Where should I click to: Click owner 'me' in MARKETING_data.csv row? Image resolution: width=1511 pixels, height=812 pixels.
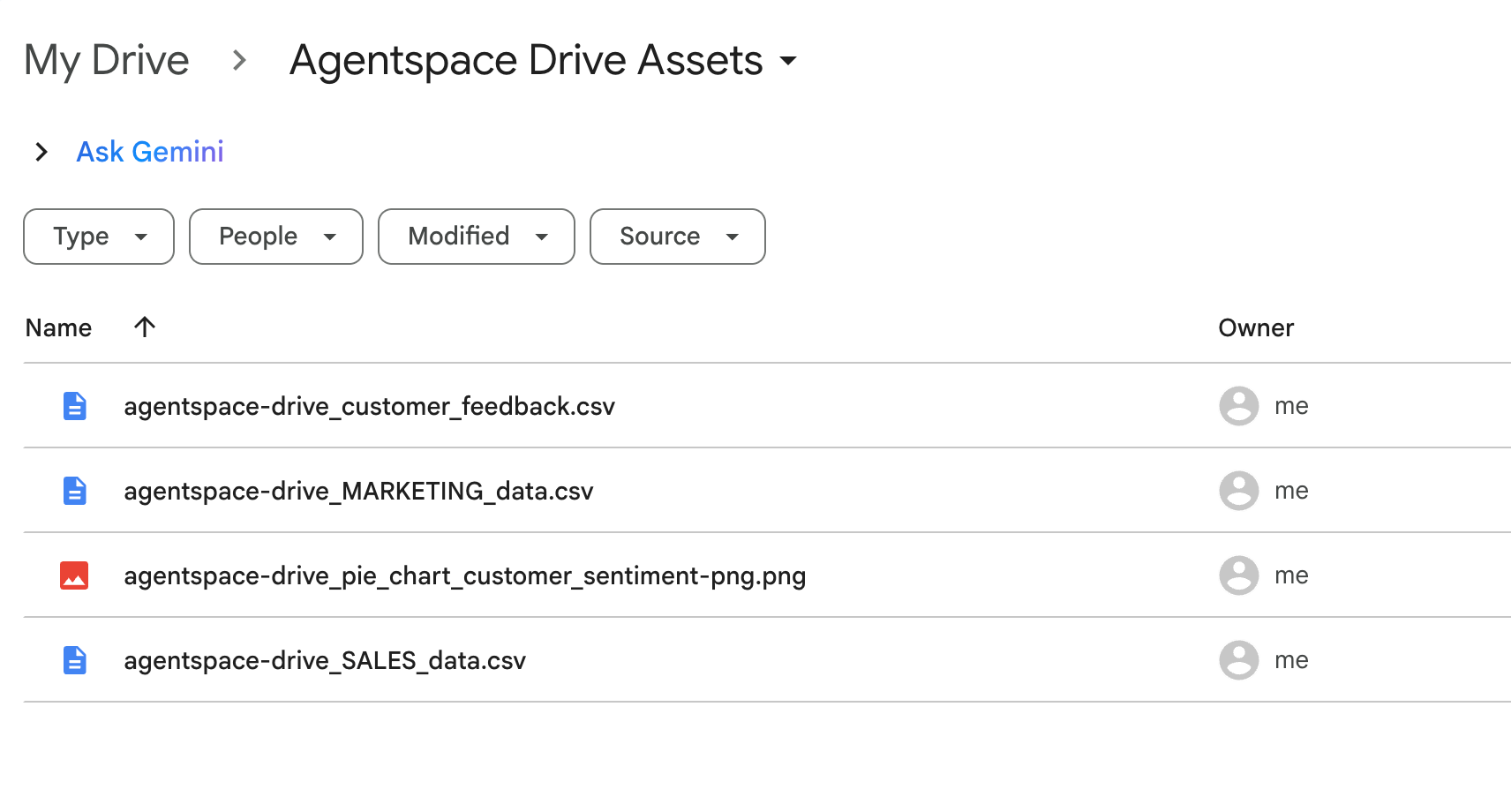1291,491
